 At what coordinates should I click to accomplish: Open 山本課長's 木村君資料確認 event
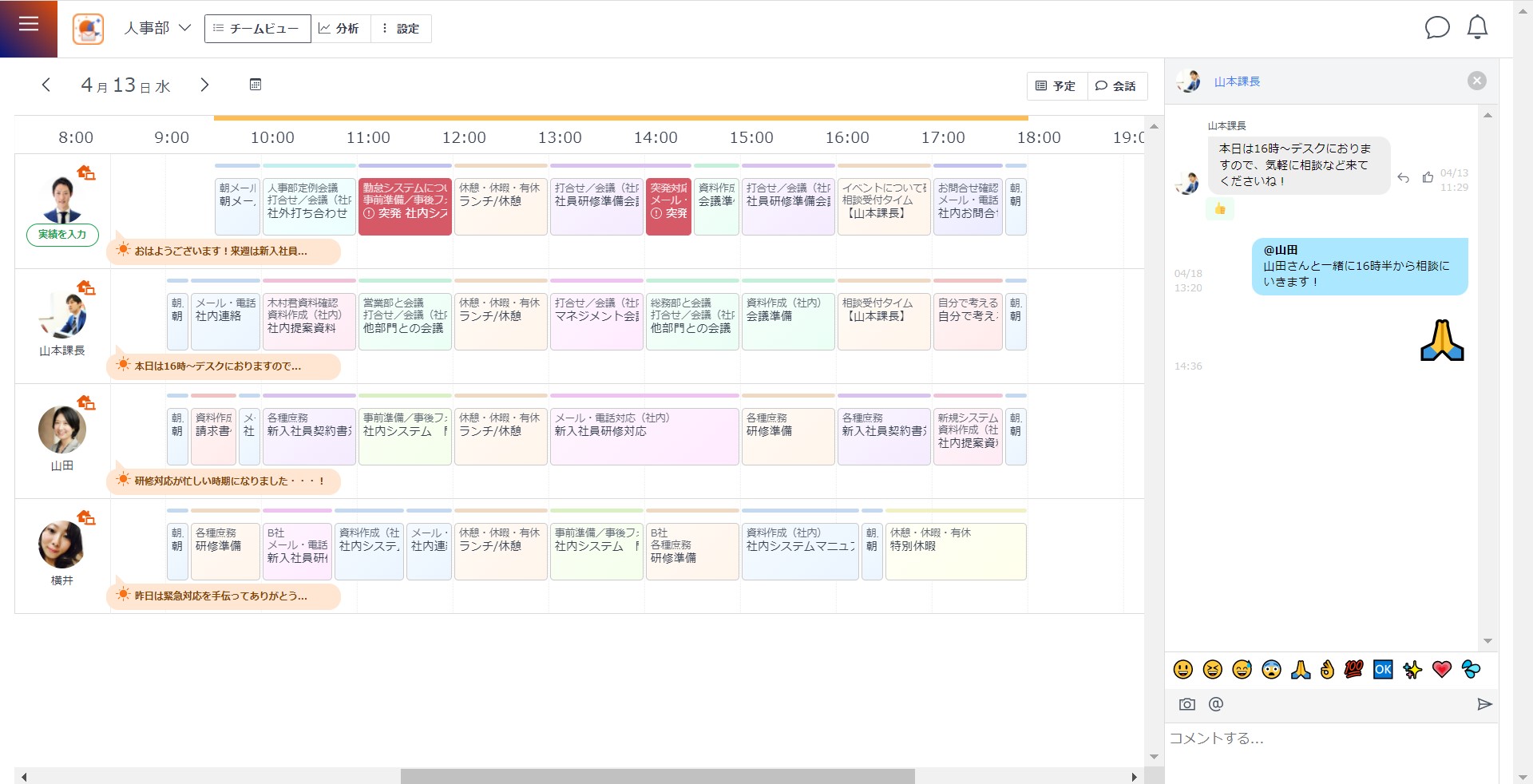click(309, 321)
